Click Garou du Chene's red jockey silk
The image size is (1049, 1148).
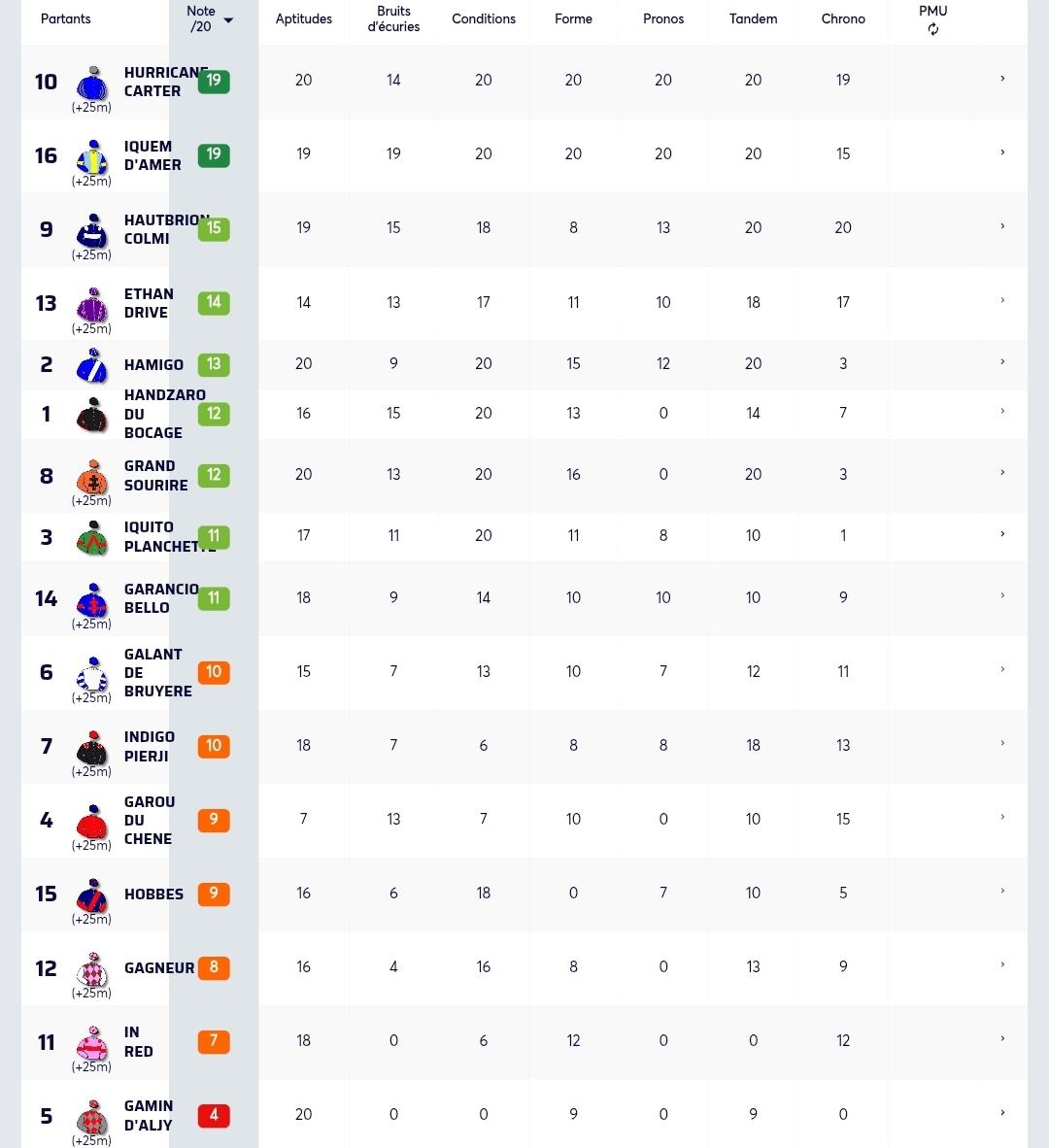(92, 822)
